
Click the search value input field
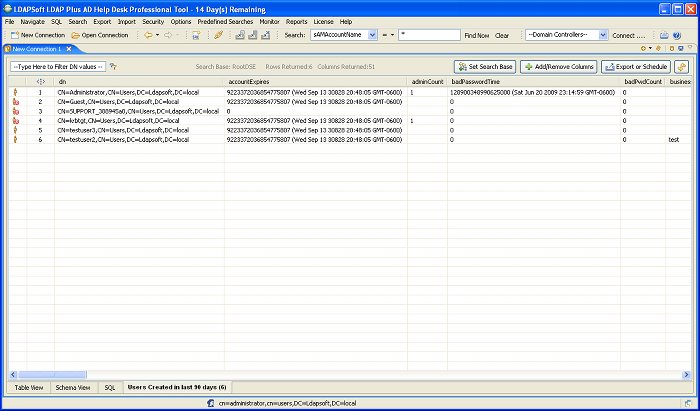click(x=427, y=35)
